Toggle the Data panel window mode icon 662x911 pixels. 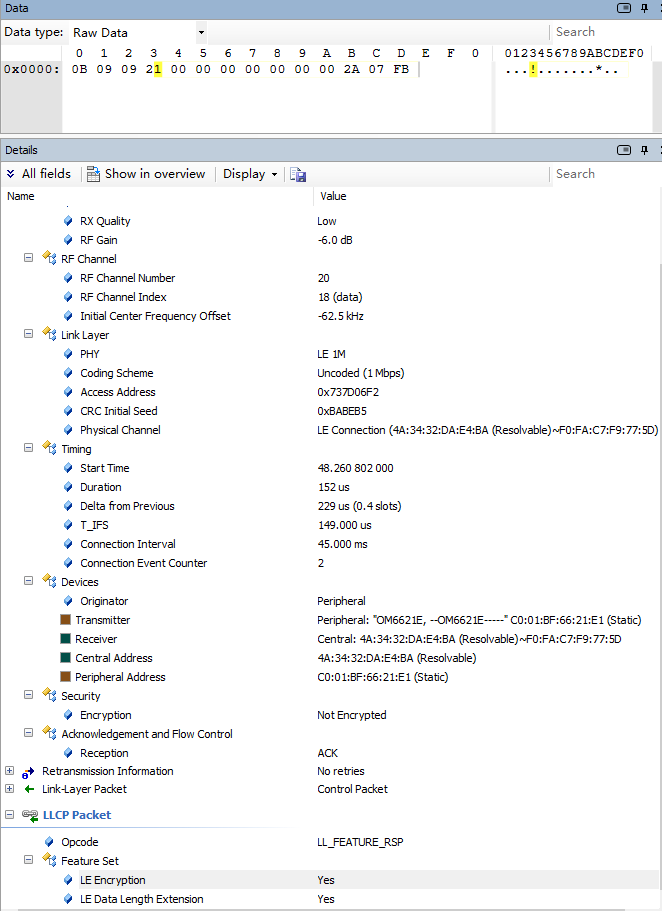click(x=624, y=8)
